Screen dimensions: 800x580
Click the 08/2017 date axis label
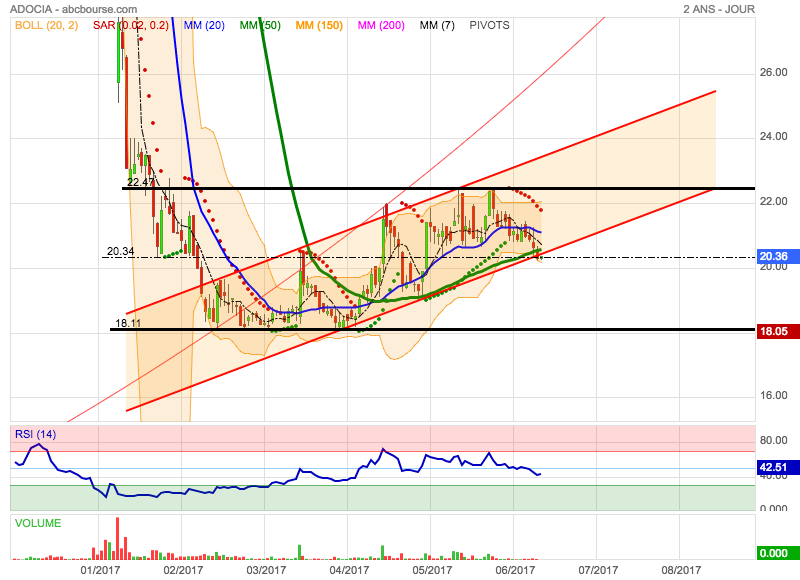click(681, 570)
